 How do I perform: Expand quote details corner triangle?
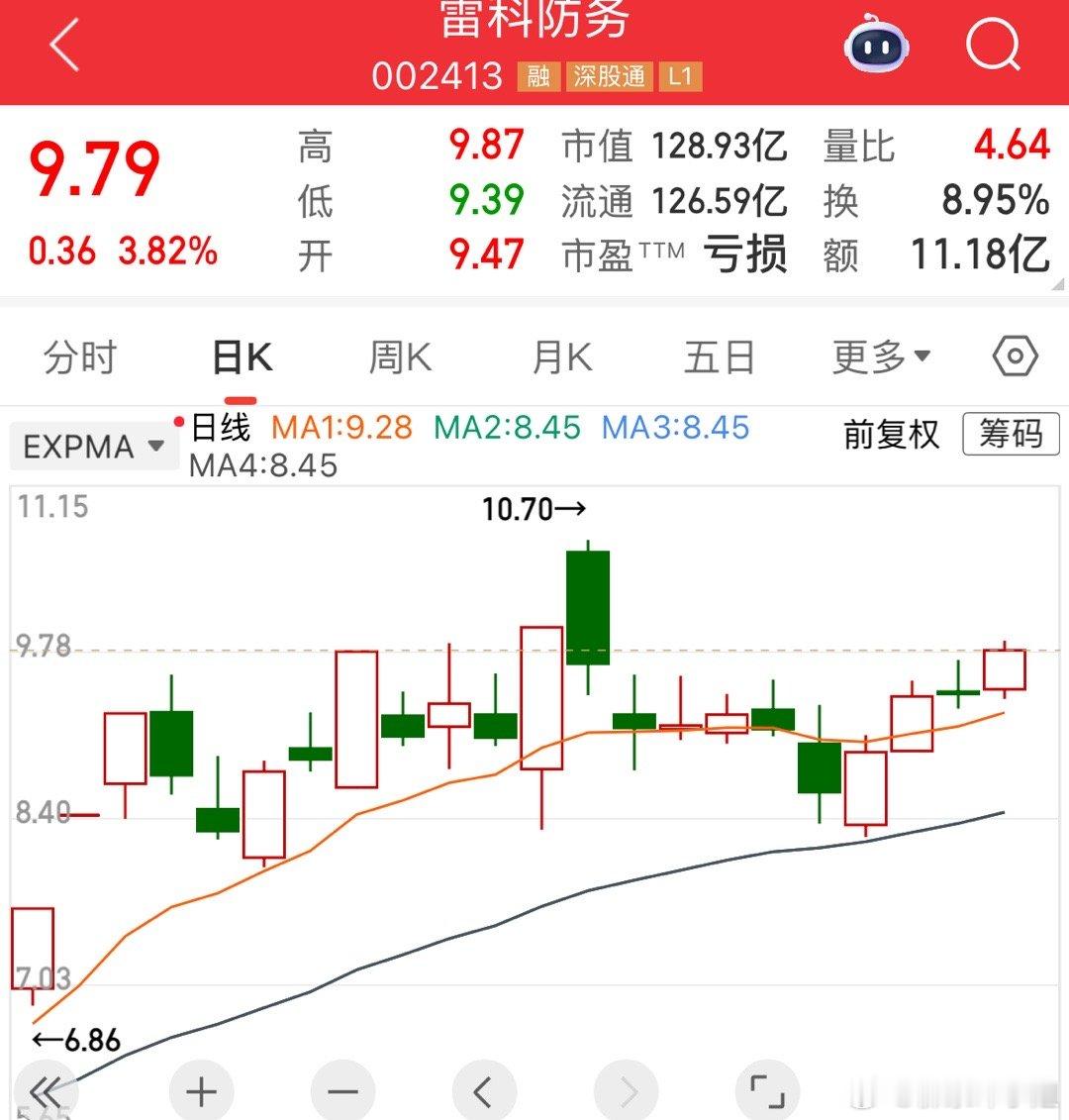pyautogui.click(x=1058, y=284)
